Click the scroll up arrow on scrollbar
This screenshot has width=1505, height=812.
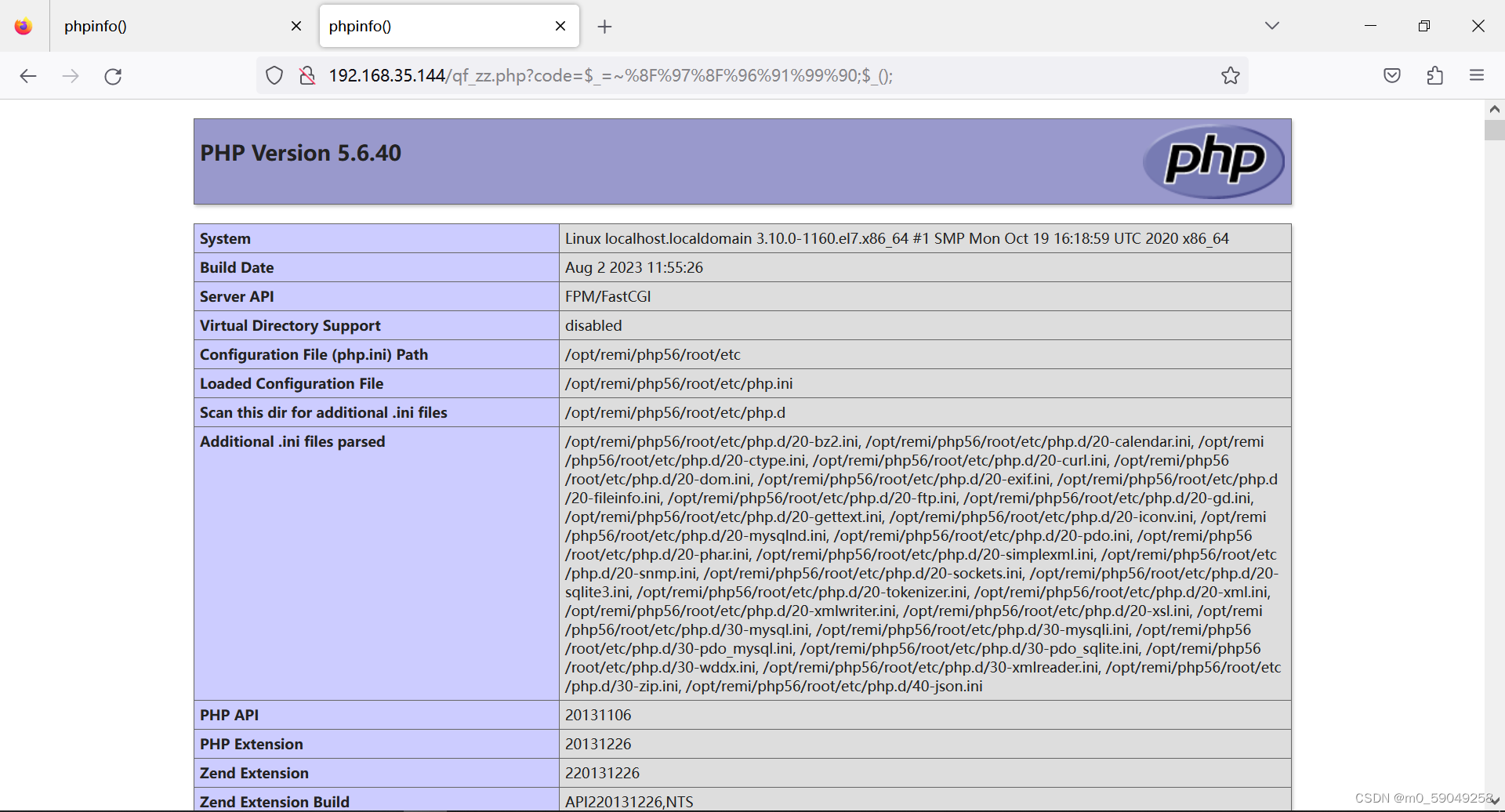[1494, 109]
